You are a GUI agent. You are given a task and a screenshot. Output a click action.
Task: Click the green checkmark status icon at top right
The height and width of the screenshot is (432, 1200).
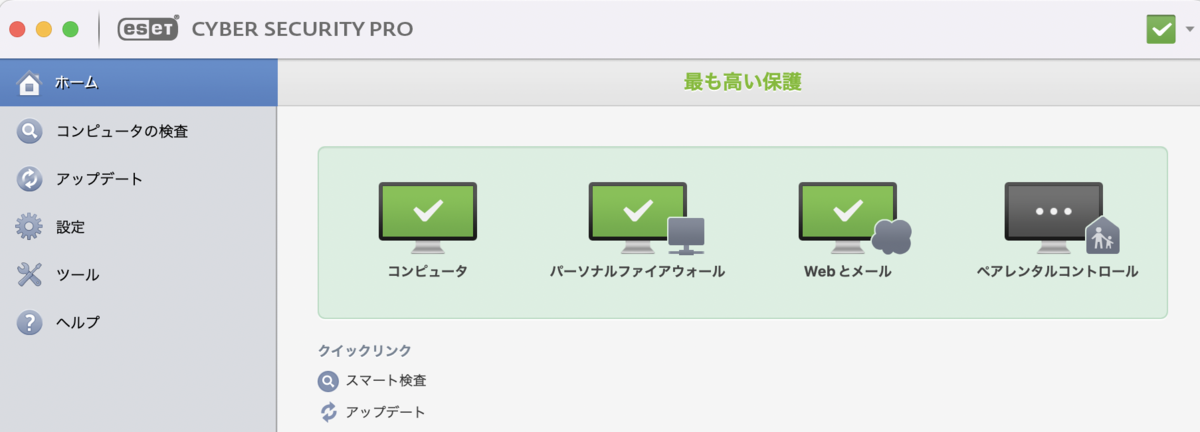point(1160,29)
